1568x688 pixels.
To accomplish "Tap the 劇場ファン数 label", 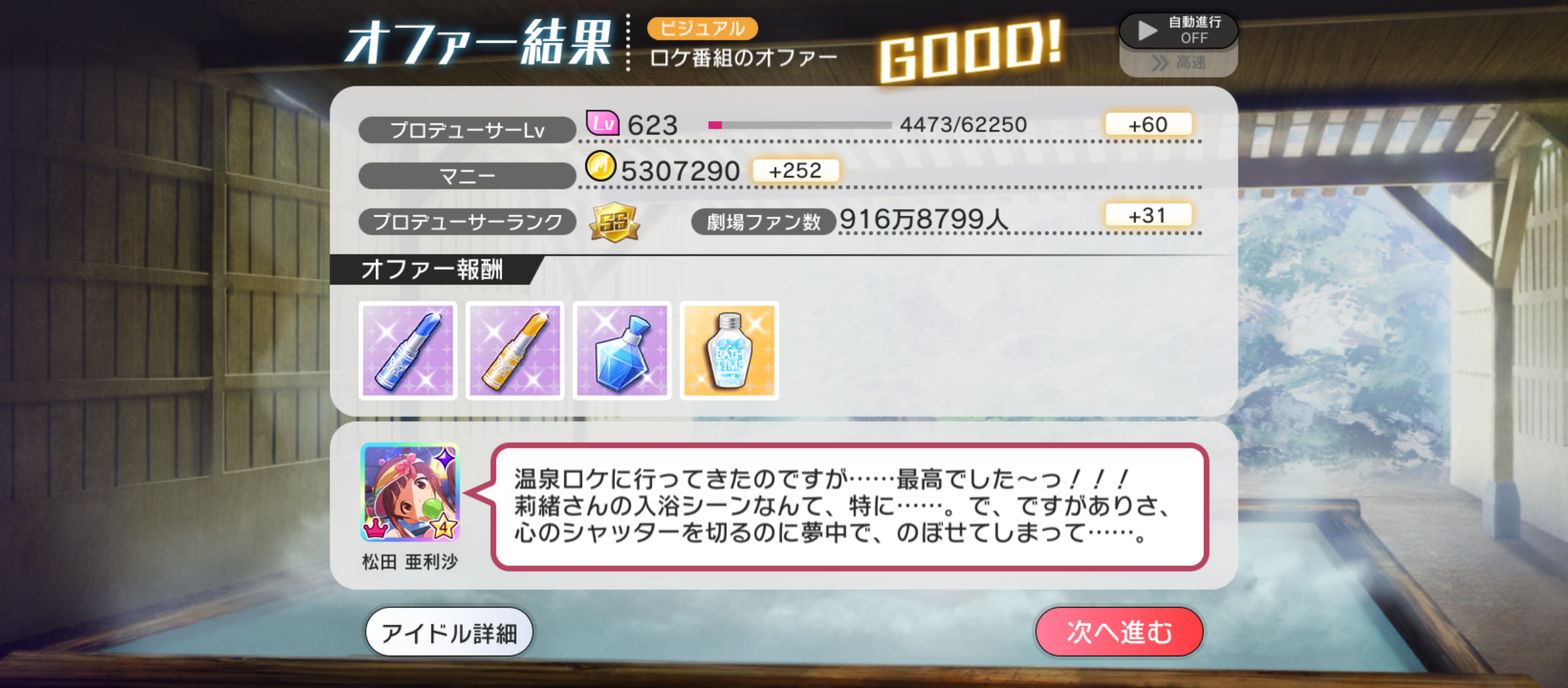I will [764, 222].
